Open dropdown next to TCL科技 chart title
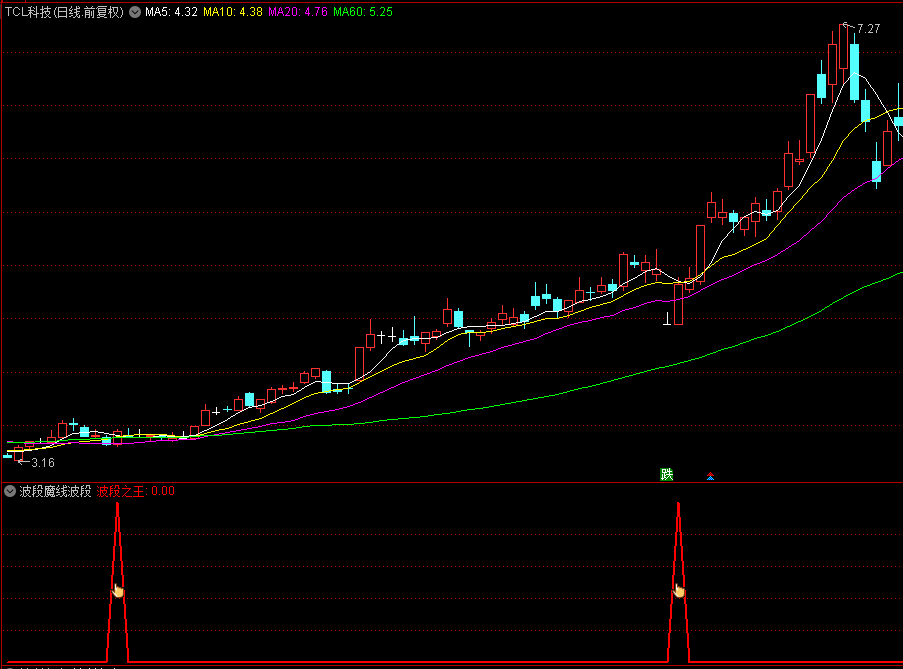Screen dimensions: 903x669 point(135,12)
